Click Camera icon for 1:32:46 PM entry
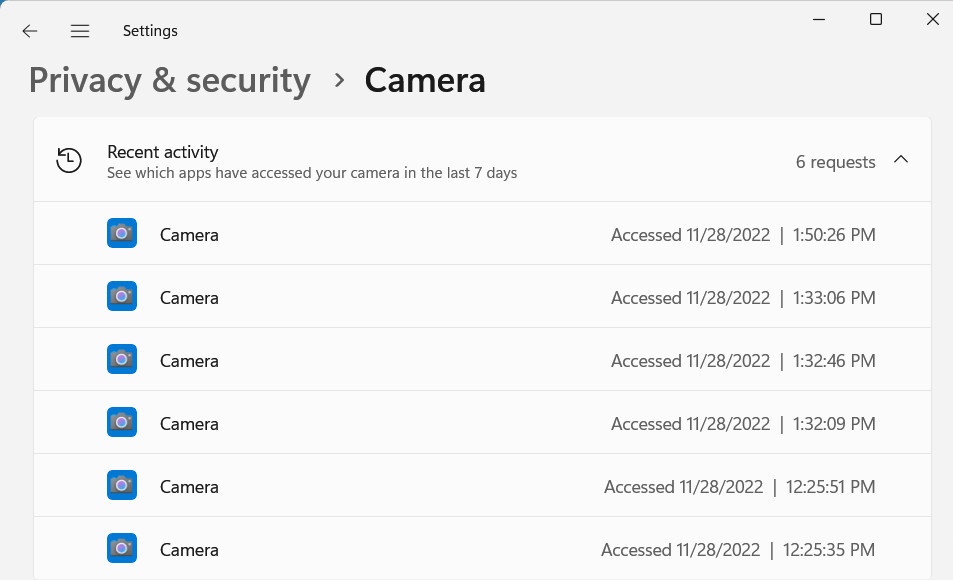This screenshot has width=953, height=580. pyautogui.click(x=122, y=360)
